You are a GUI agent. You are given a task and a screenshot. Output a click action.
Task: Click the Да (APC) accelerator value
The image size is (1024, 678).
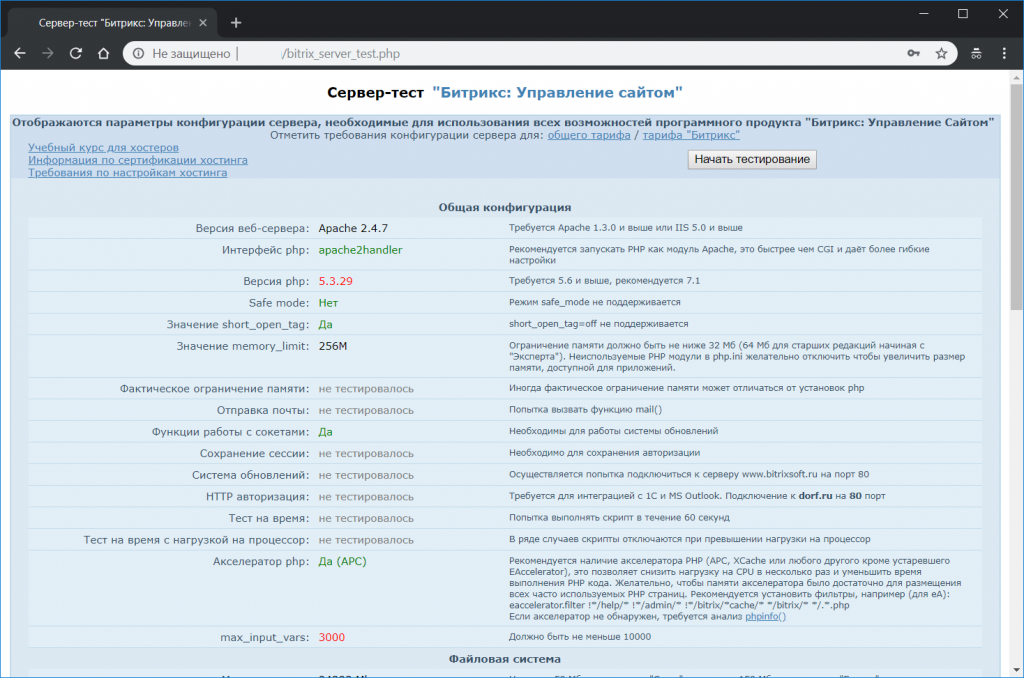pos(342,561)
